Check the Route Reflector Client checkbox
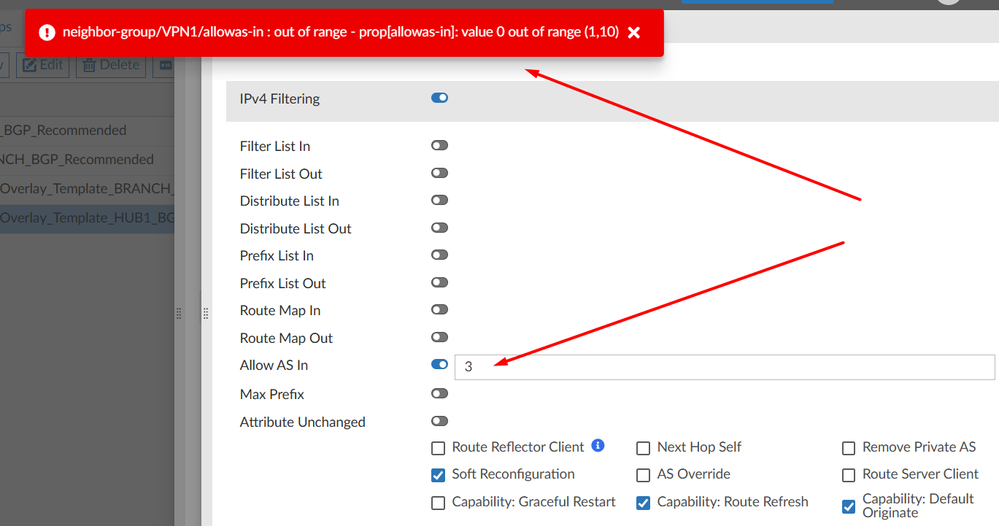Screen dimensions: 999x526 tap(438, 448)
